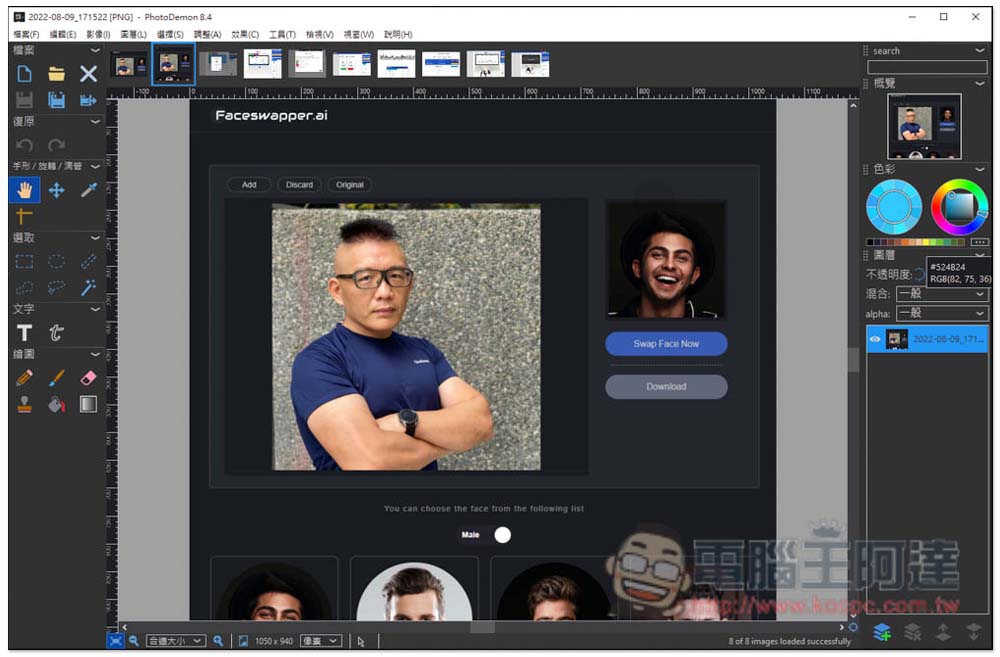
Task: Open the 混合 blend mode dropdown
Action: coord(942,293)
